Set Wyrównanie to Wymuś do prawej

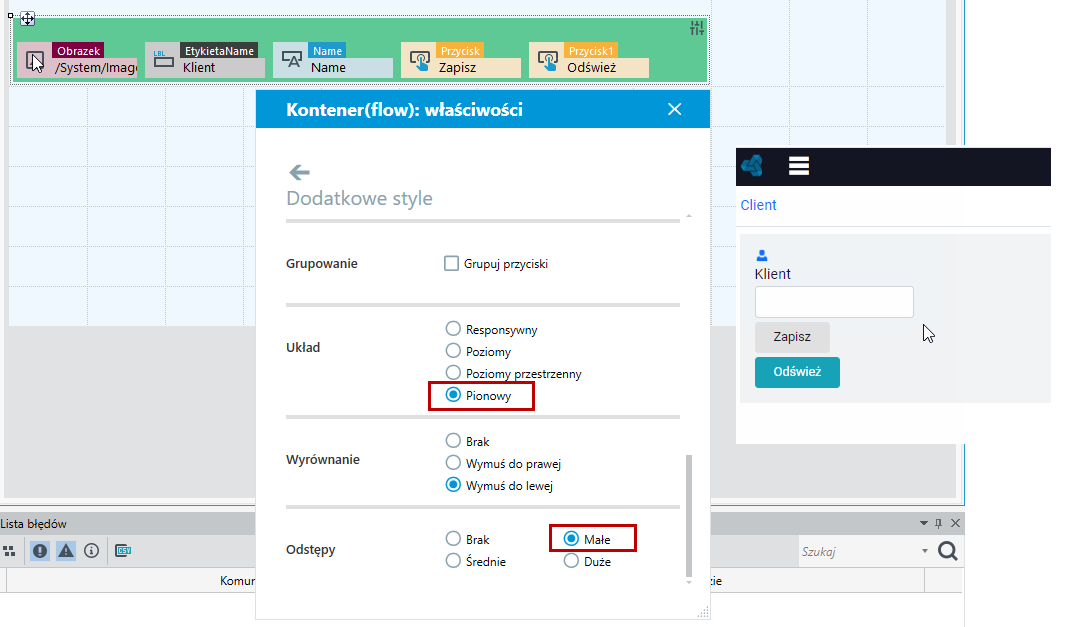pos(453,463)
